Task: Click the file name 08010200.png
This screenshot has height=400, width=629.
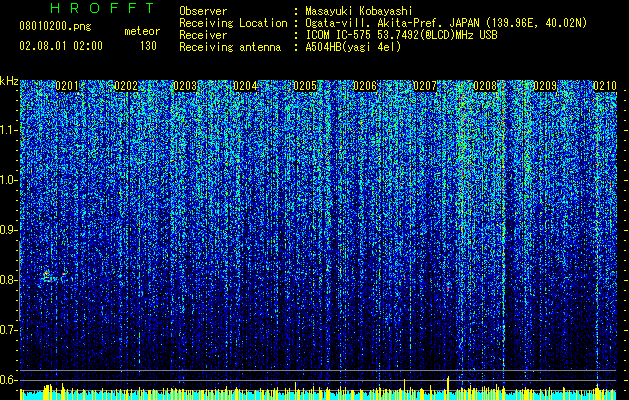Action: click(x=55, y=27)
